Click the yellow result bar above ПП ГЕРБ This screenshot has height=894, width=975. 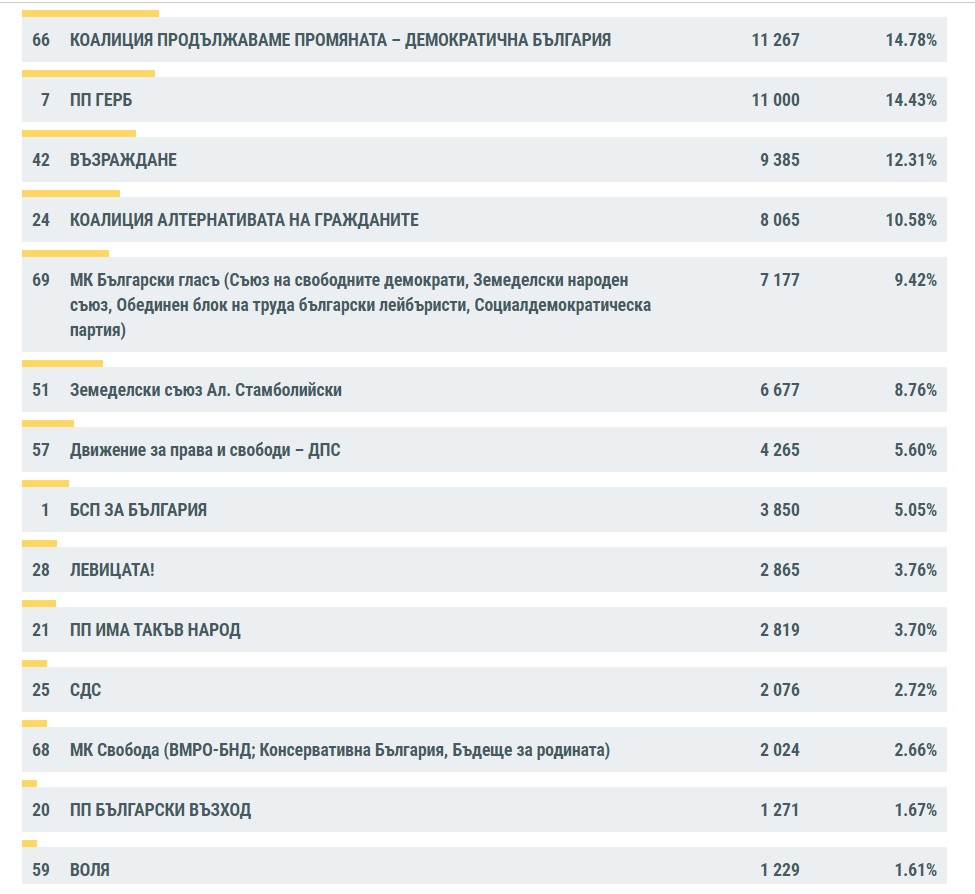point(88,73)
